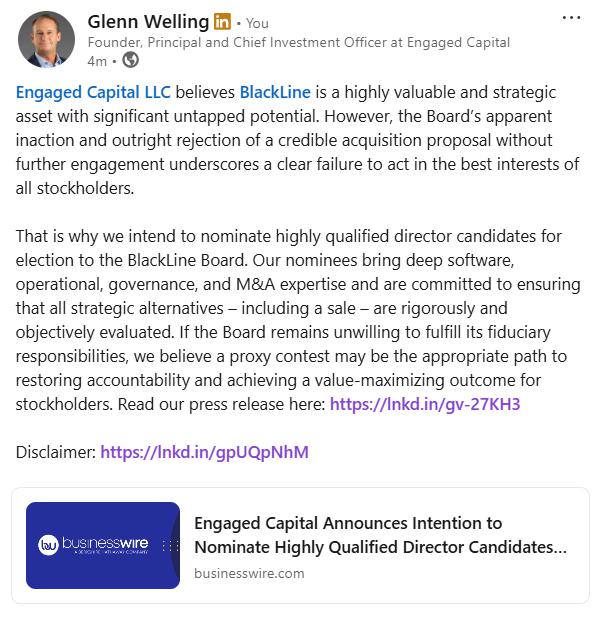Screen dimensions: 601x617
Task: Open the post options three-dots menu
Action: coord(571,18)
